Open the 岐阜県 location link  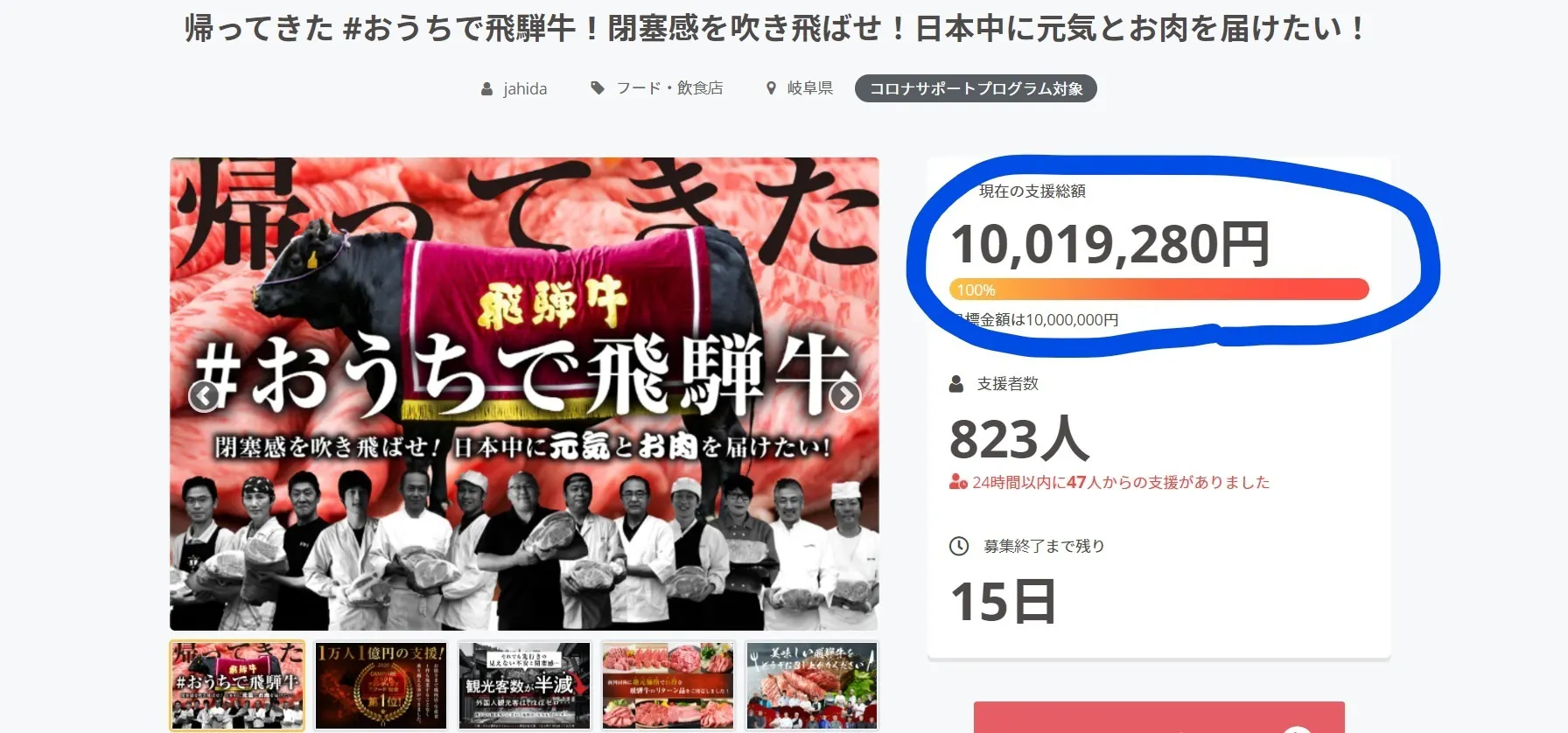tap(810, 88)
